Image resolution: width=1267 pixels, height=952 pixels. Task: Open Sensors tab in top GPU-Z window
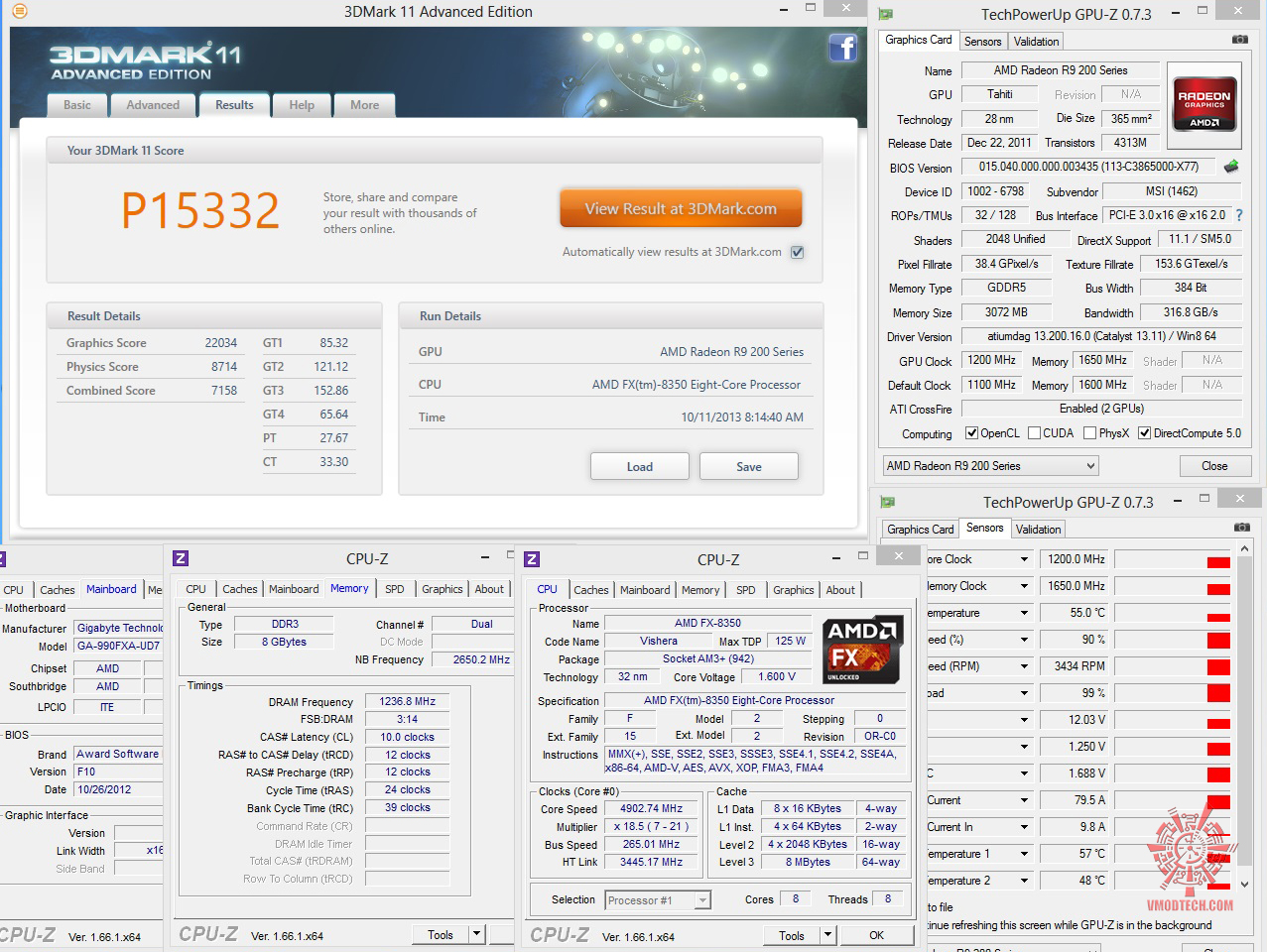coord(982,42)
